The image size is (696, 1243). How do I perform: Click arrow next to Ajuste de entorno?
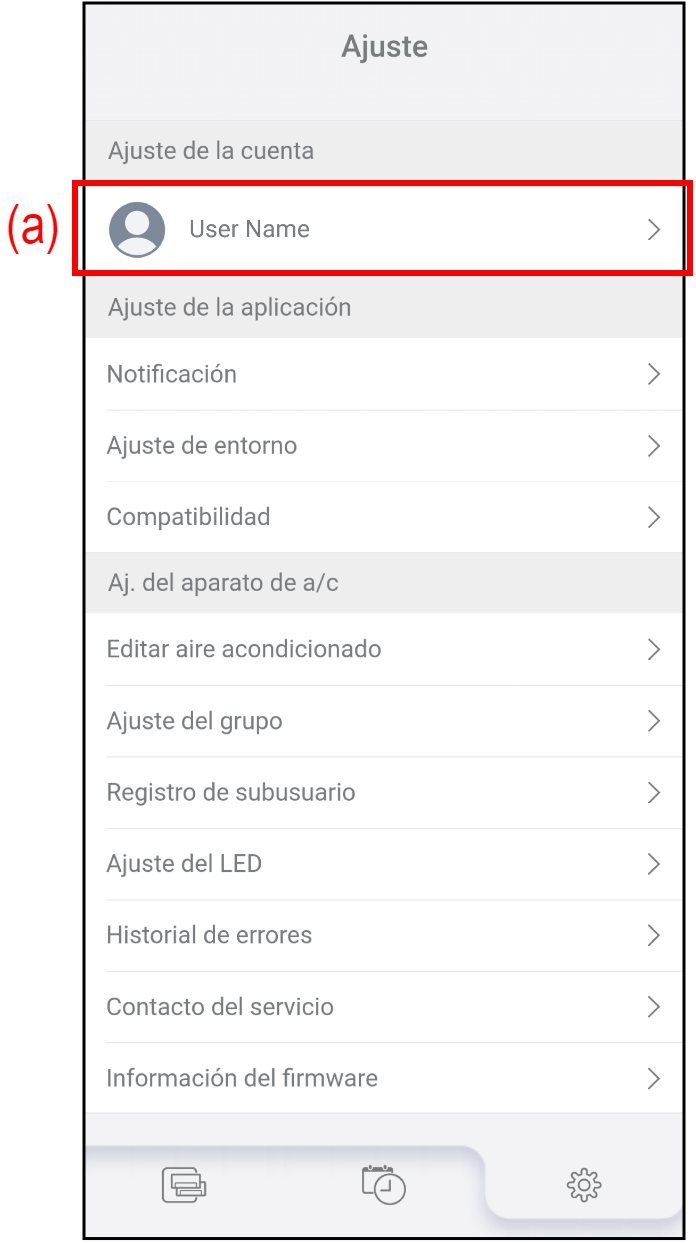point(654,446)
